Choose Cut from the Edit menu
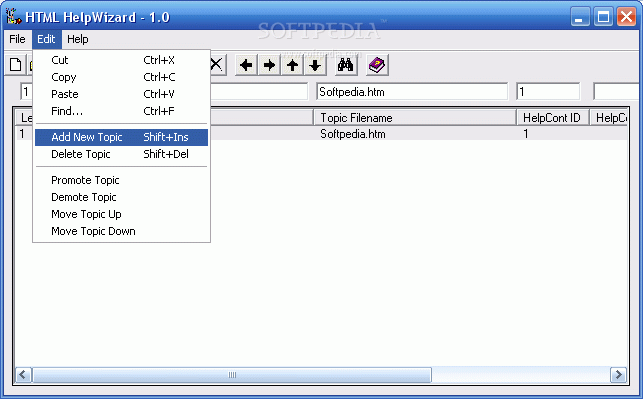The height and width of the screenshot is (399, 643). pyautogui.click(x=121, y=60)
